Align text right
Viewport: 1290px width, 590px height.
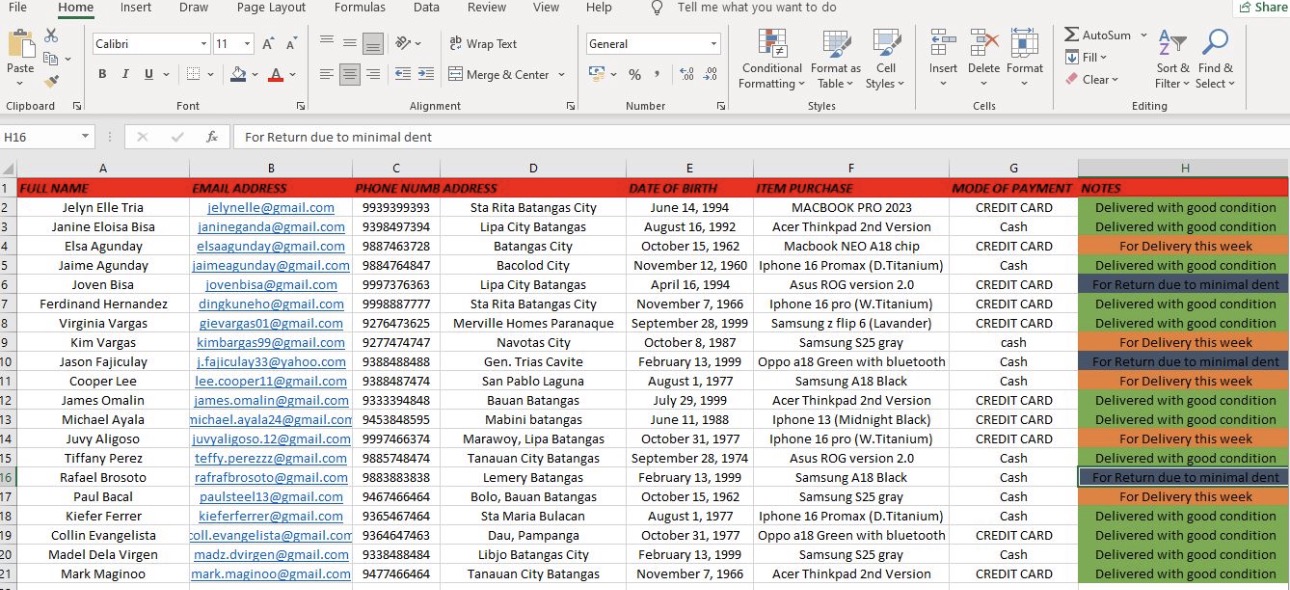click(x=372, y=74)
